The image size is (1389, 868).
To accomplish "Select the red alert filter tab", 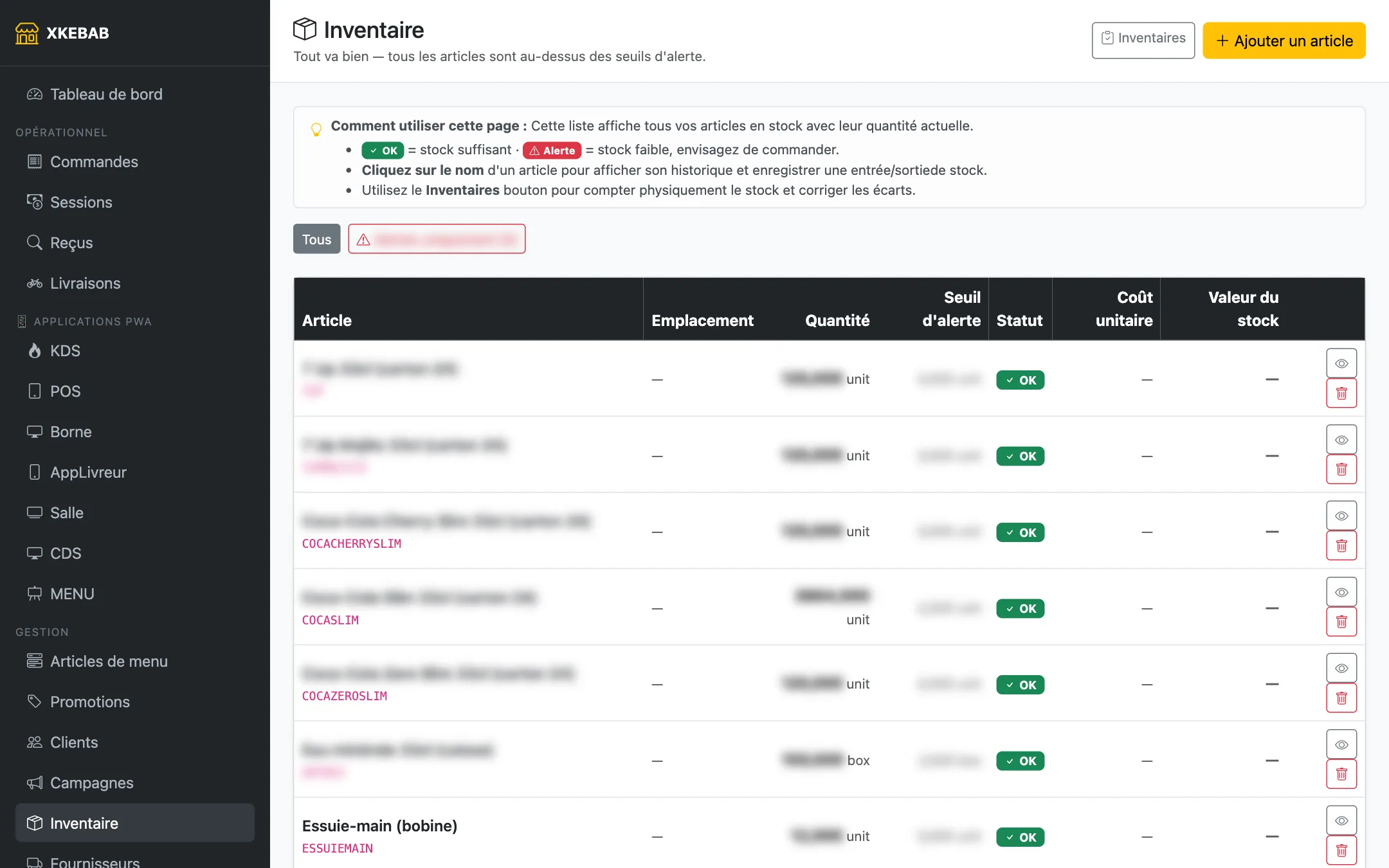I will point(437,239).
